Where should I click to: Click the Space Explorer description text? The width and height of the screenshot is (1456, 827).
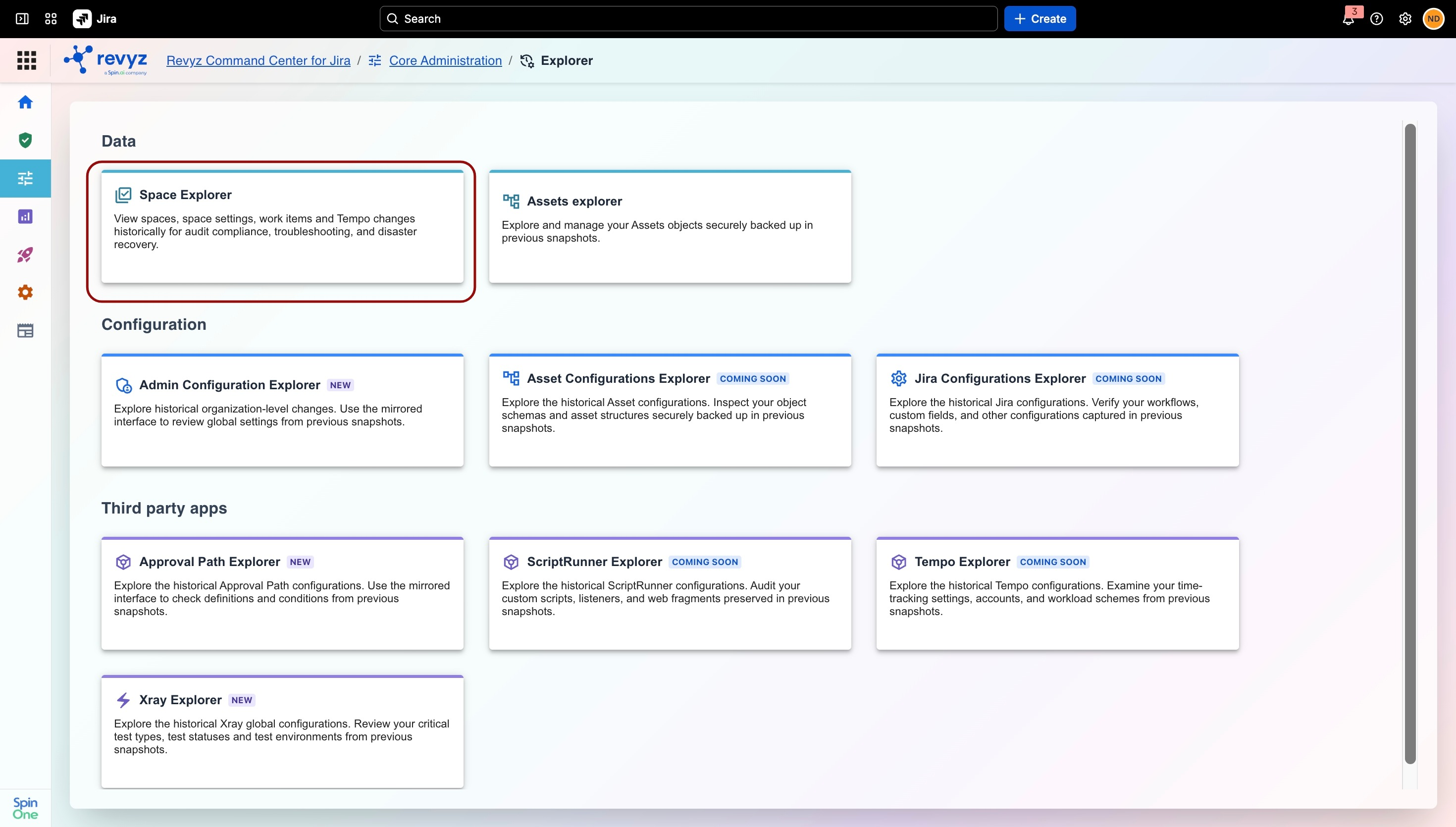tap(266, 232)
